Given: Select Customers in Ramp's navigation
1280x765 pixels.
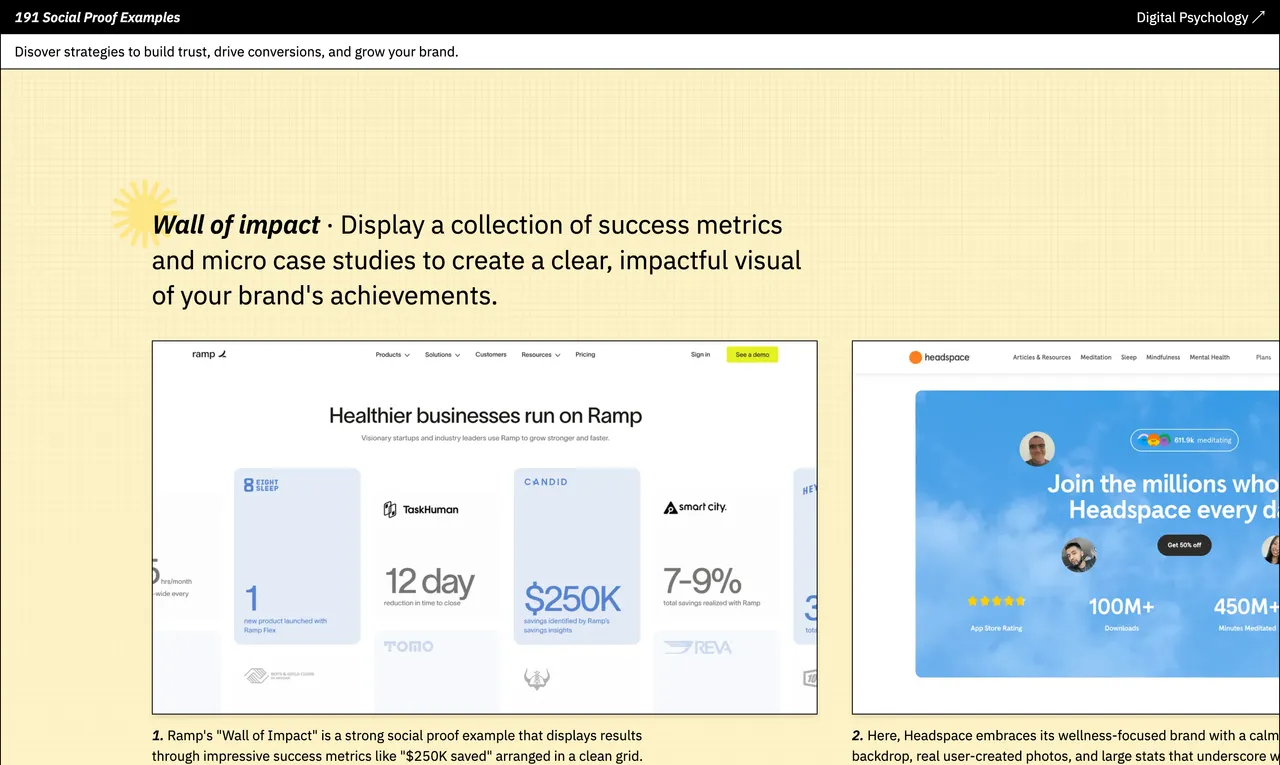Looking at the screenshot, I should (490, 354).
